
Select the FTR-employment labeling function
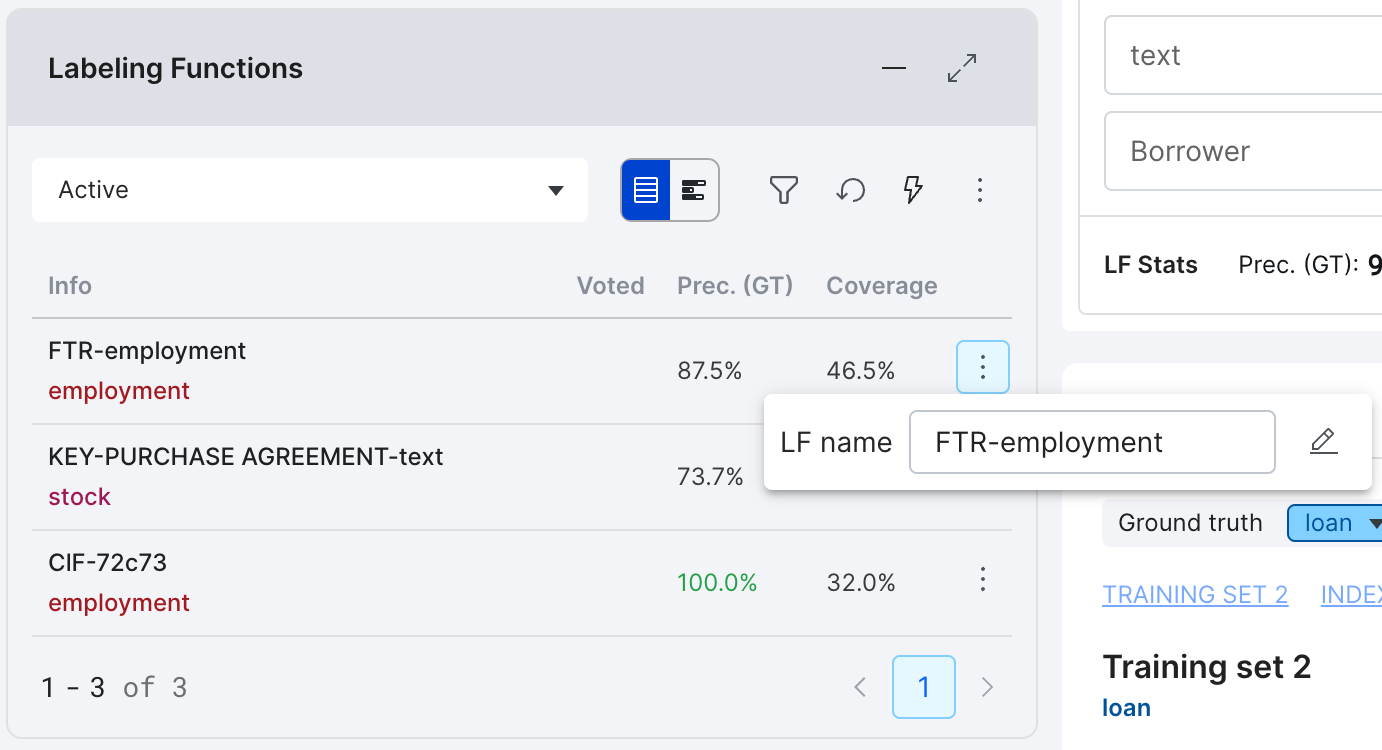click(x=147, y=351)
